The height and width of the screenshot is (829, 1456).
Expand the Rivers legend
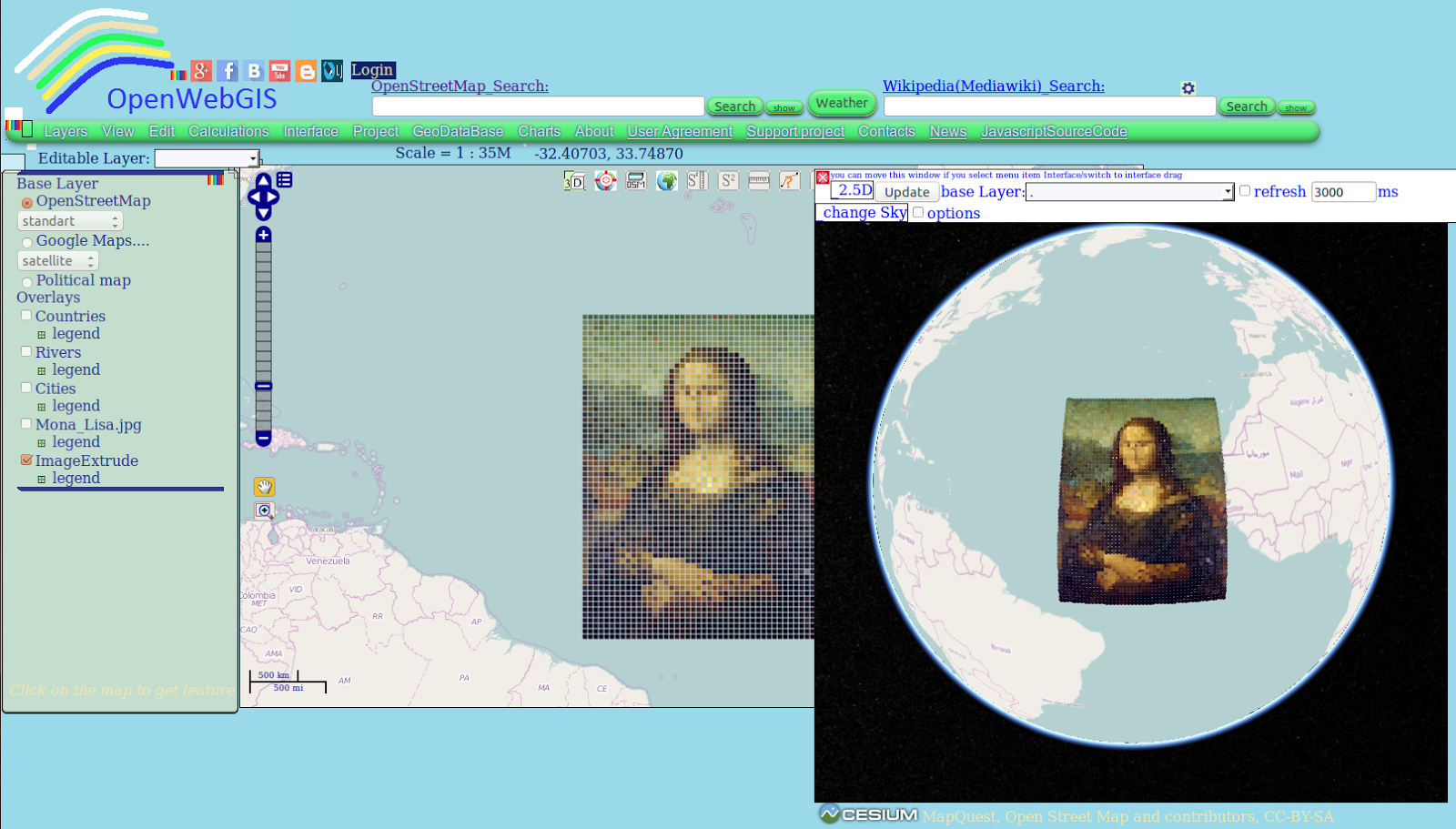[41, 371]
